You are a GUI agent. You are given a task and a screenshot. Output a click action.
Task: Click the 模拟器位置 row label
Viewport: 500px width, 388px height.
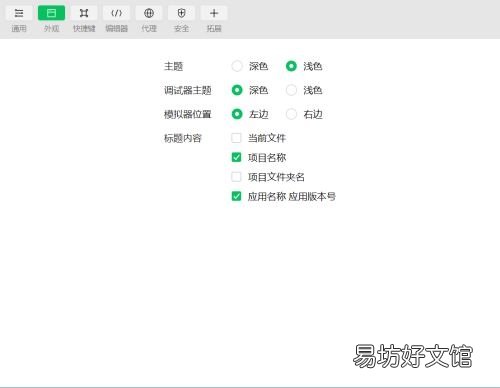(x=188, y=114)
